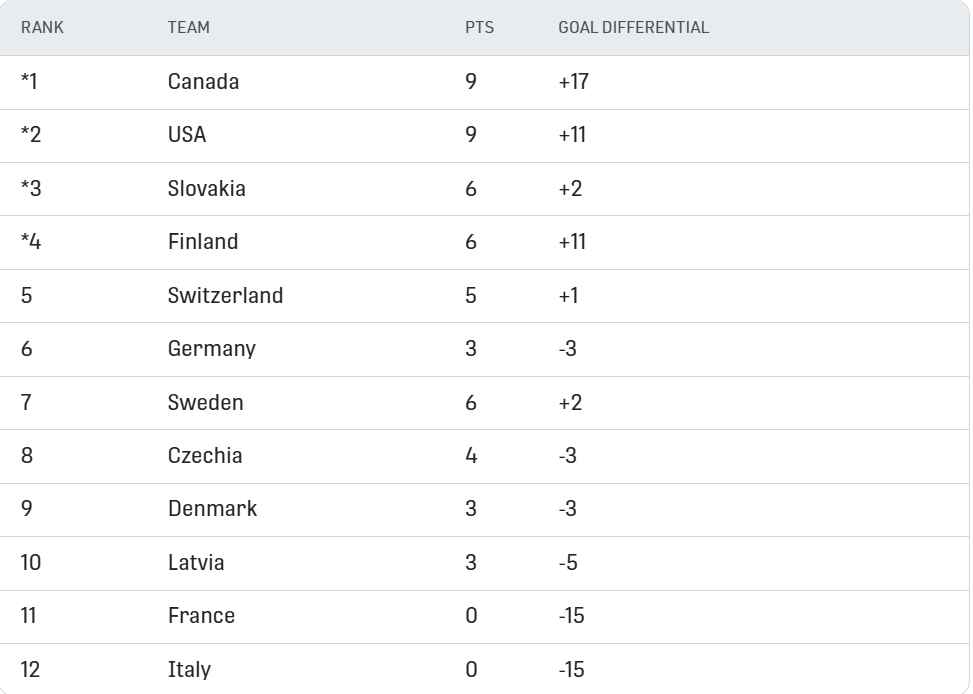
Task: Click the Slovakia team name
Action: point(206,189)
